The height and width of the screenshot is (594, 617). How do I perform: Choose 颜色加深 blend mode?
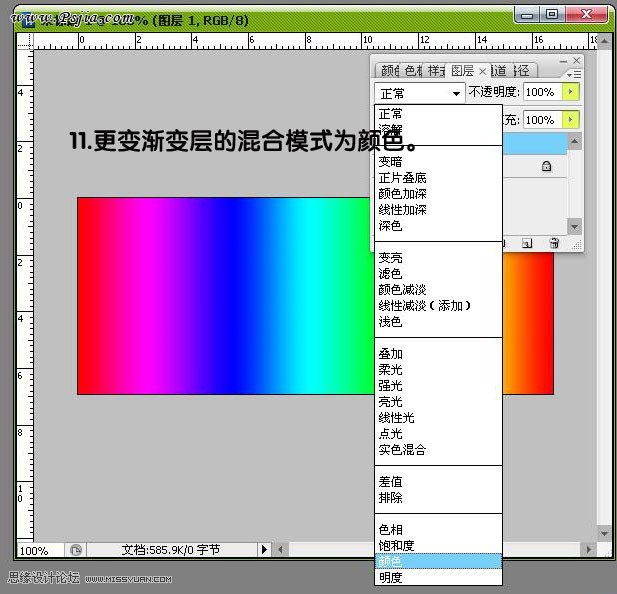438,194
